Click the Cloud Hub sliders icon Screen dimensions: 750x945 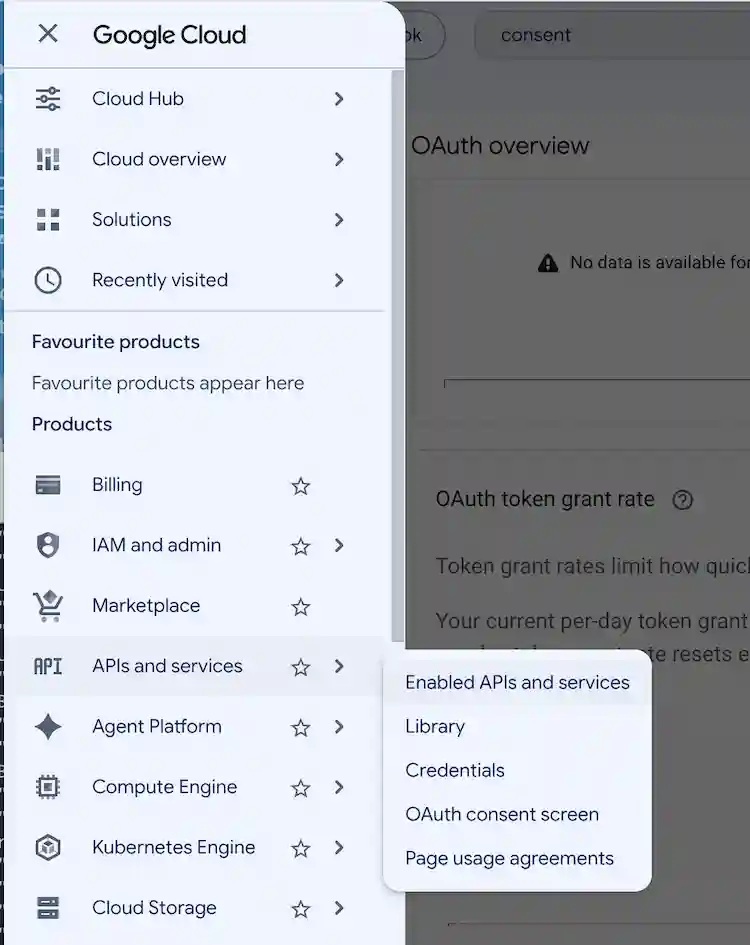(48, 99)
